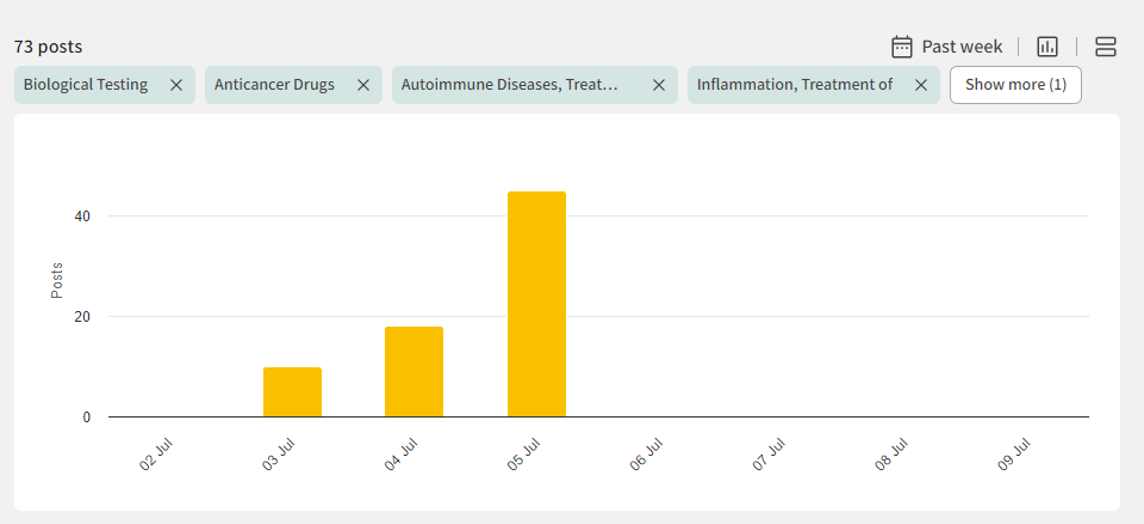Screen dimensions: 1144x524
Task: Remove the Anticancer Drugs filter chip
Action: tap(363, 85)
